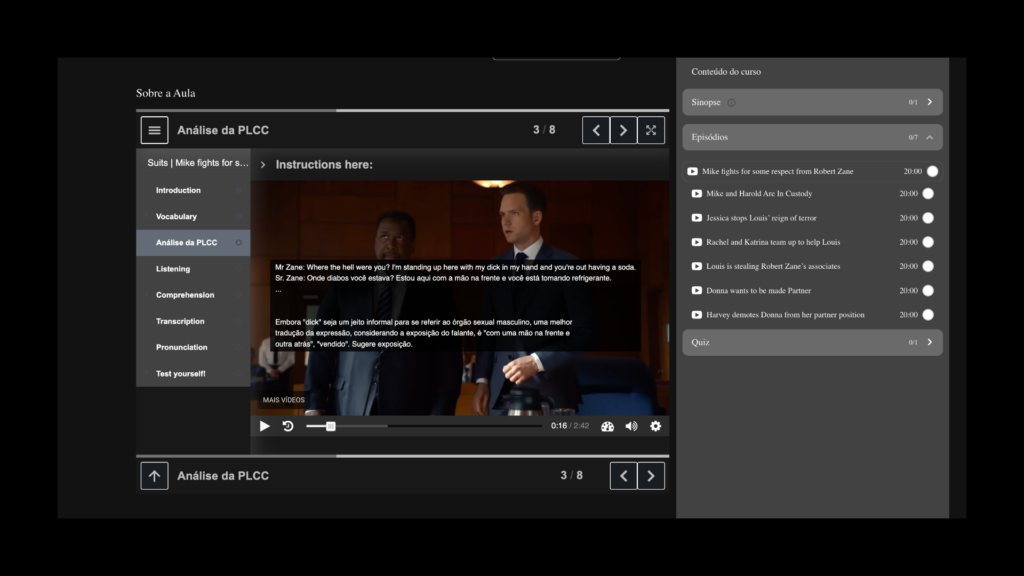1024x576 pixels.
Task: Open video settings gear
Action: [655, 426]
